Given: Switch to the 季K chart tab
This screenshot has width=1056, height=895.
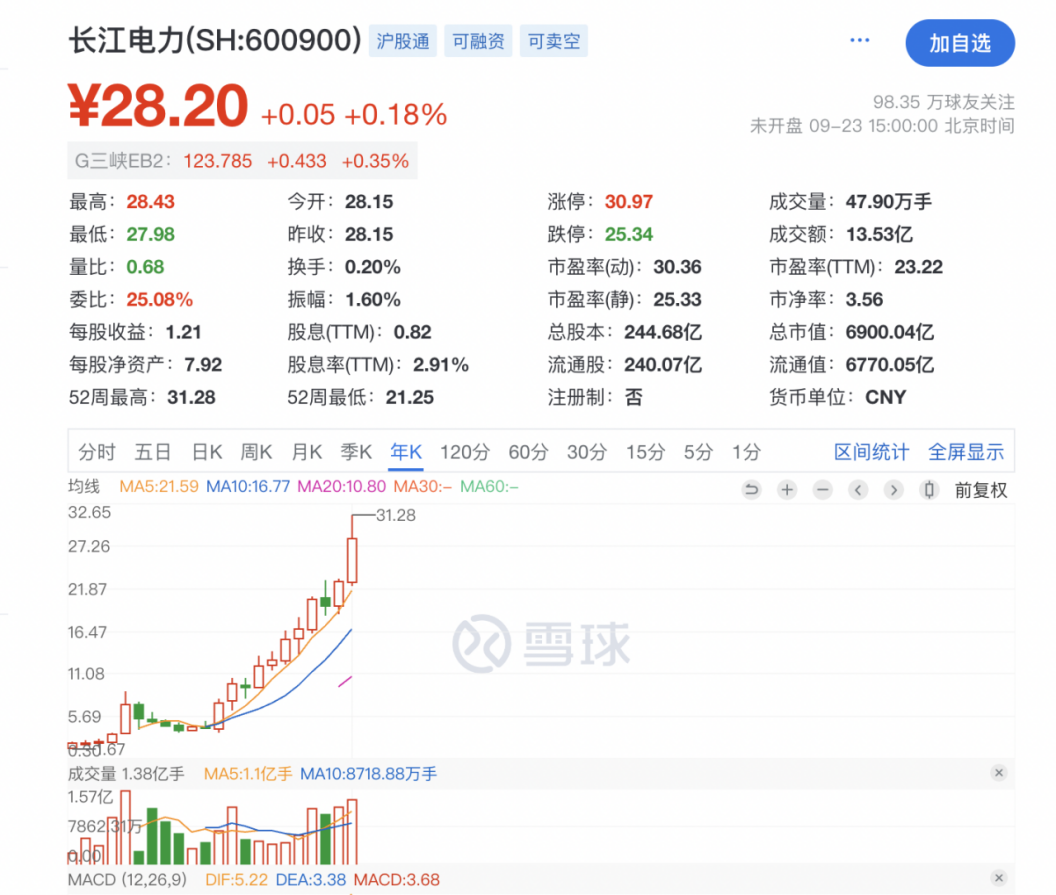Looking at the screenshot, I should pos(356,452).
